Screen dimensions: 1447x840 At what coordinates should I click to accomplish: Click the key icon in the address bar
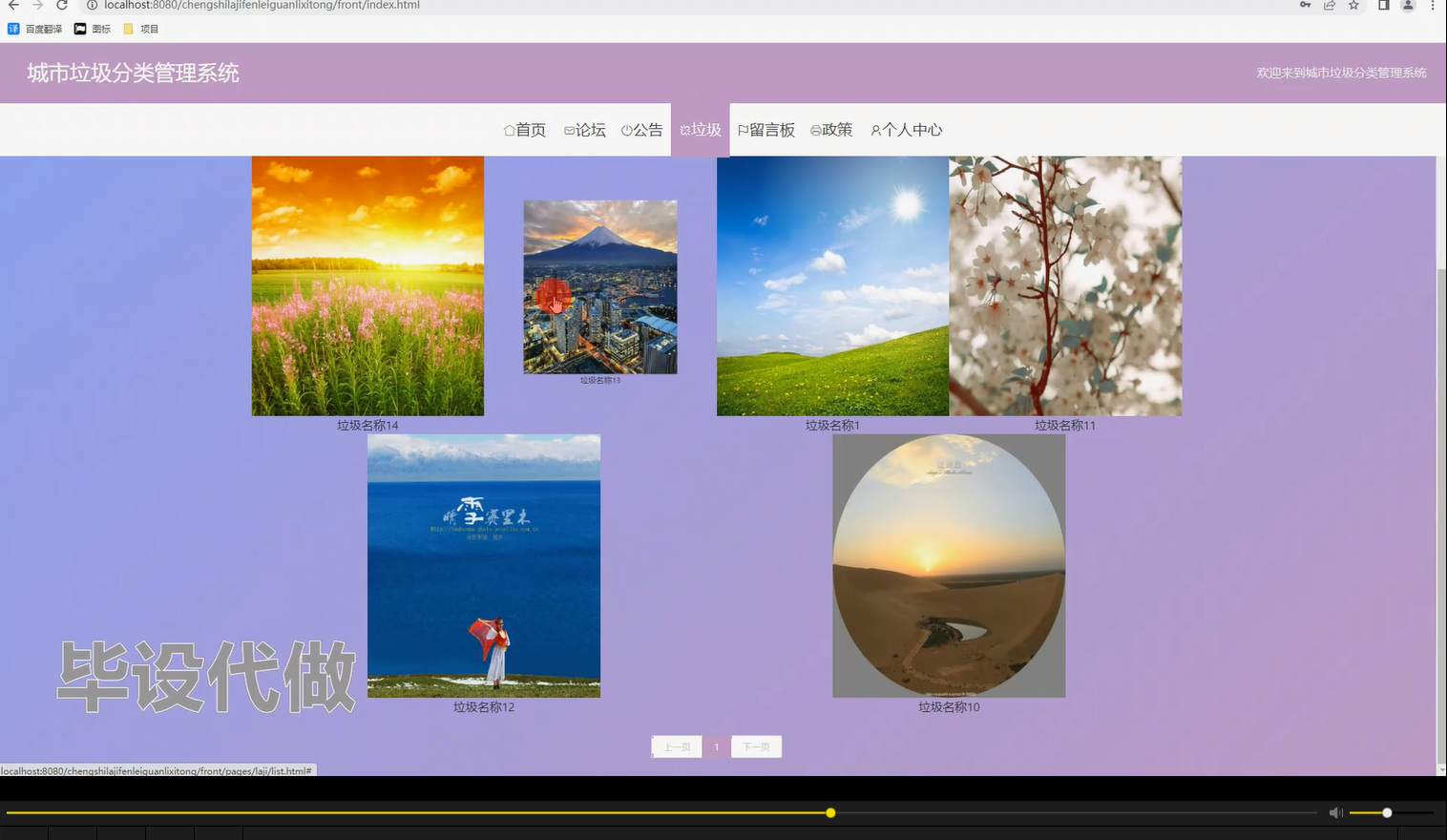point(1306,6)
